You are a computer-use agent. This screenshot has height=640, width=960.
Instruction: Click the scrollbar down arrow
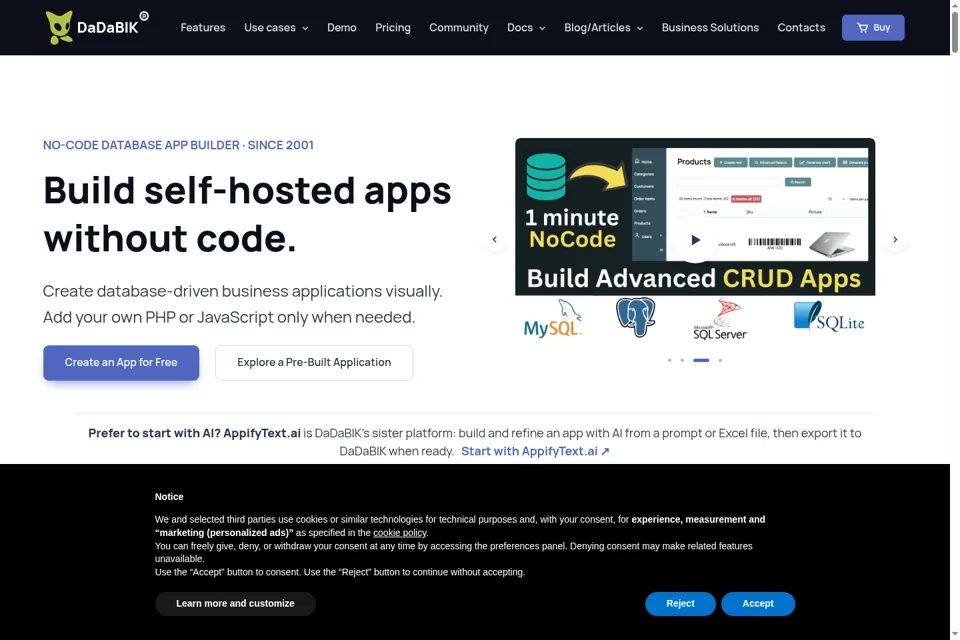(954, 634)
